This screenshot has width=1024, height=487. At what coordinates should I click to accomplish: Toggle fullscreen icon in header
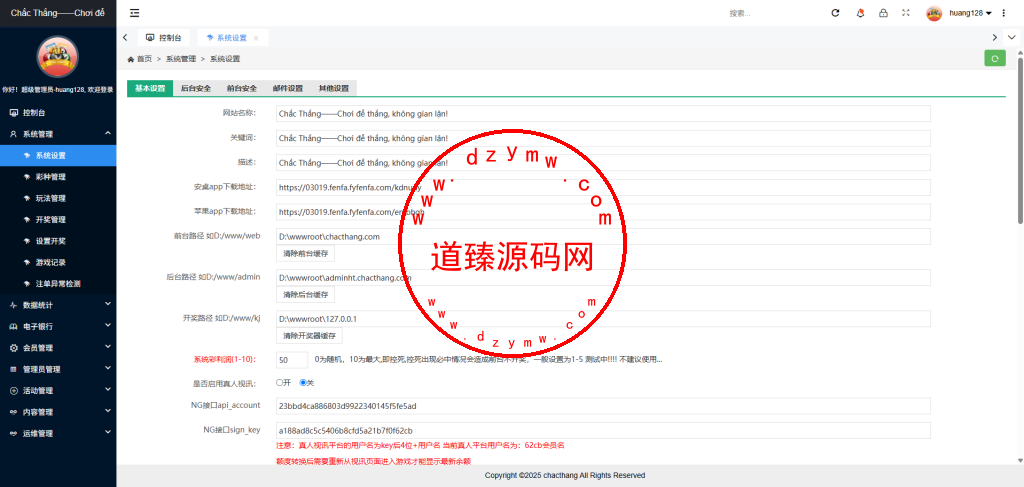pyautogui.click(x=905, y=13)
